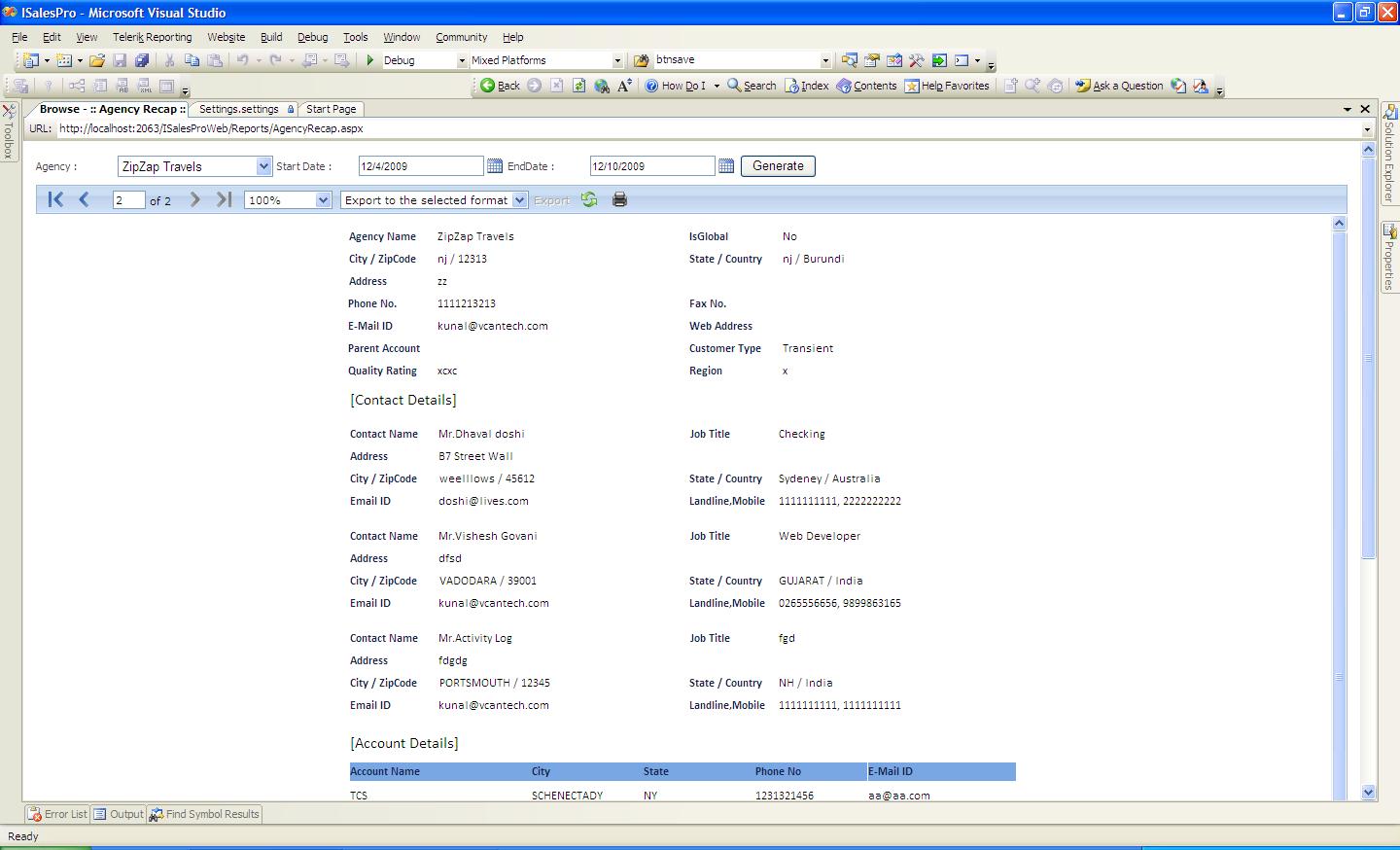Open help Search

[x=752, y=86]
